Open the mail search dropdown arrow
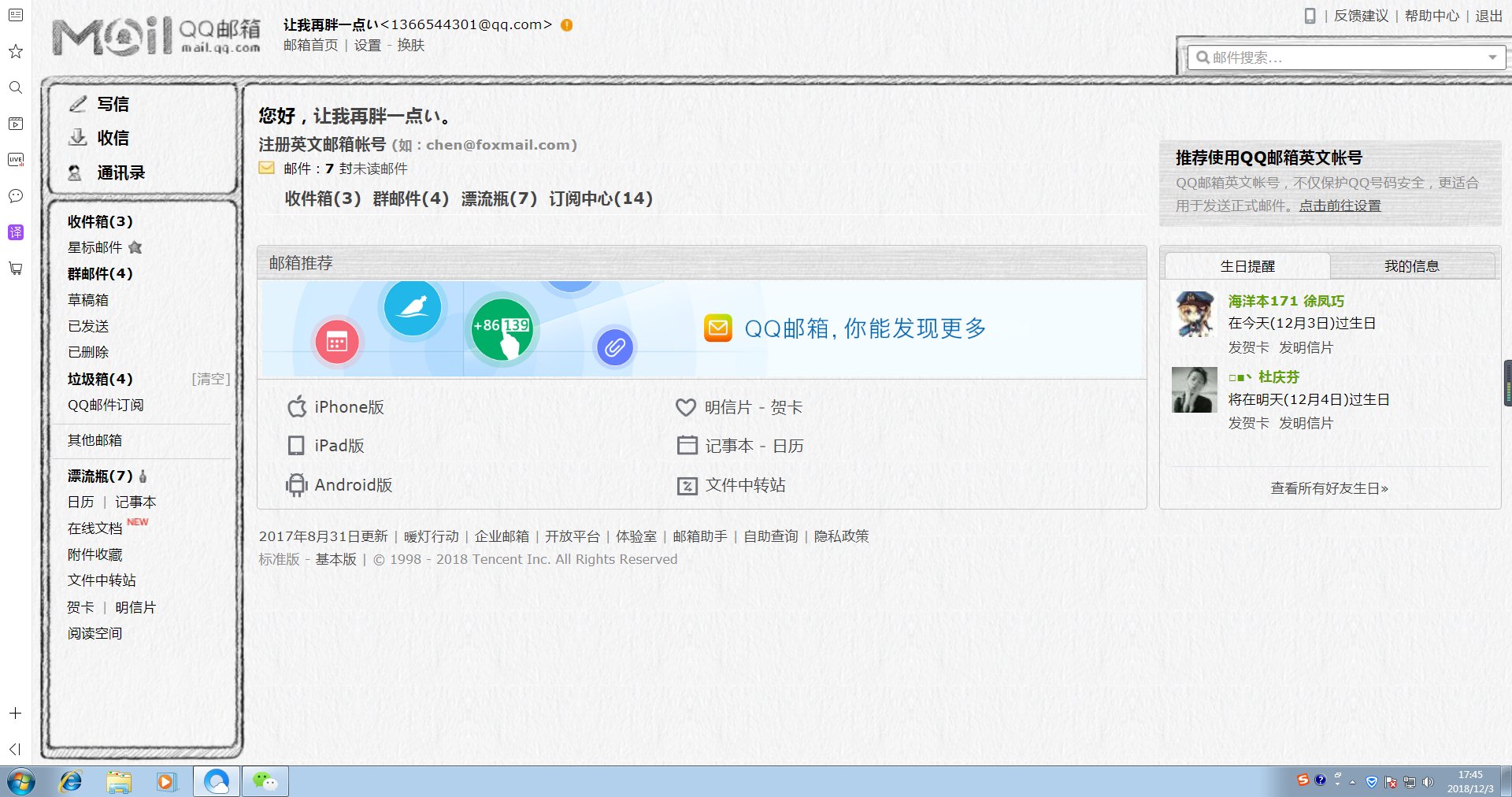The height and width of the screenshot is (797, 1512). (x=1493, y=57)
